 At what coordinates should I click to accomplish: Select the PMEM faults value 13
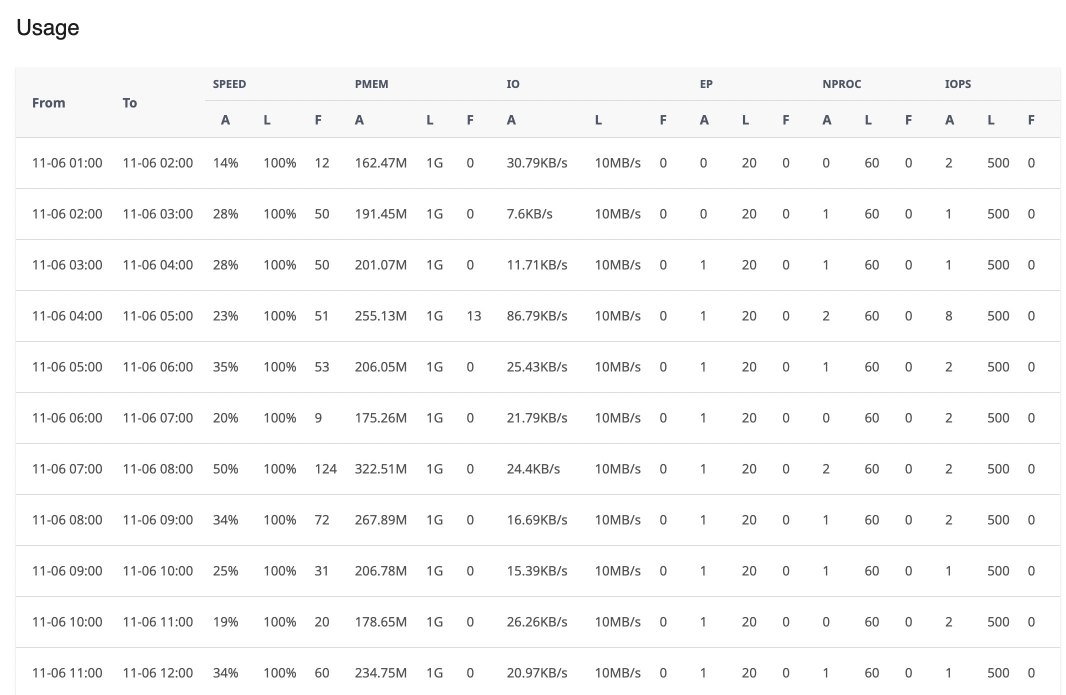(x=474, y=316)
